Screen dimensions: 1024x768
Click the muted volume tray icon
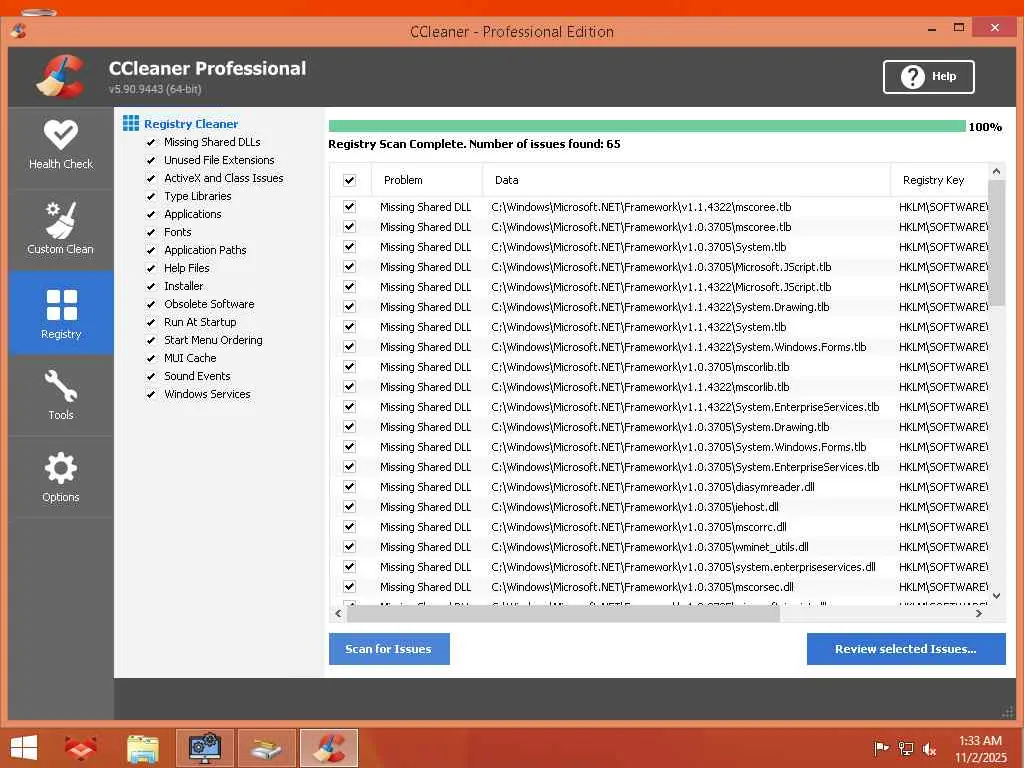[929, 748]
